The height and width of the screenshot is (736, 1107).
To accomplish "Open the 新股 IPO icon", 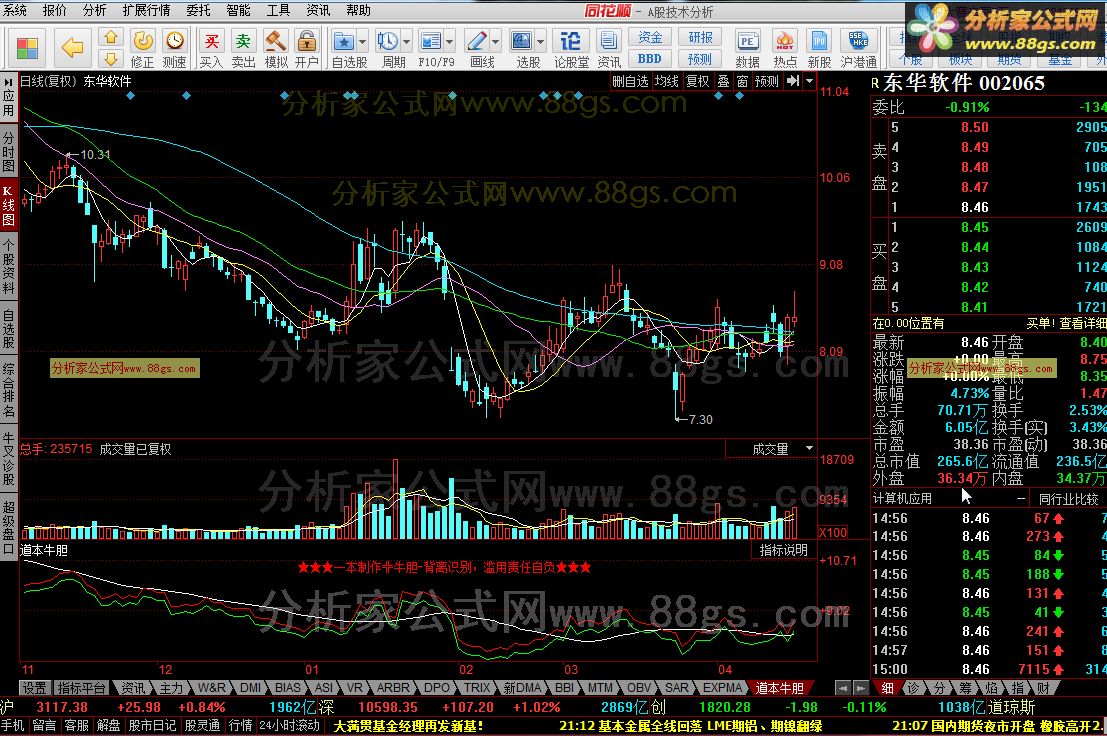I will [x=819, y=41].
